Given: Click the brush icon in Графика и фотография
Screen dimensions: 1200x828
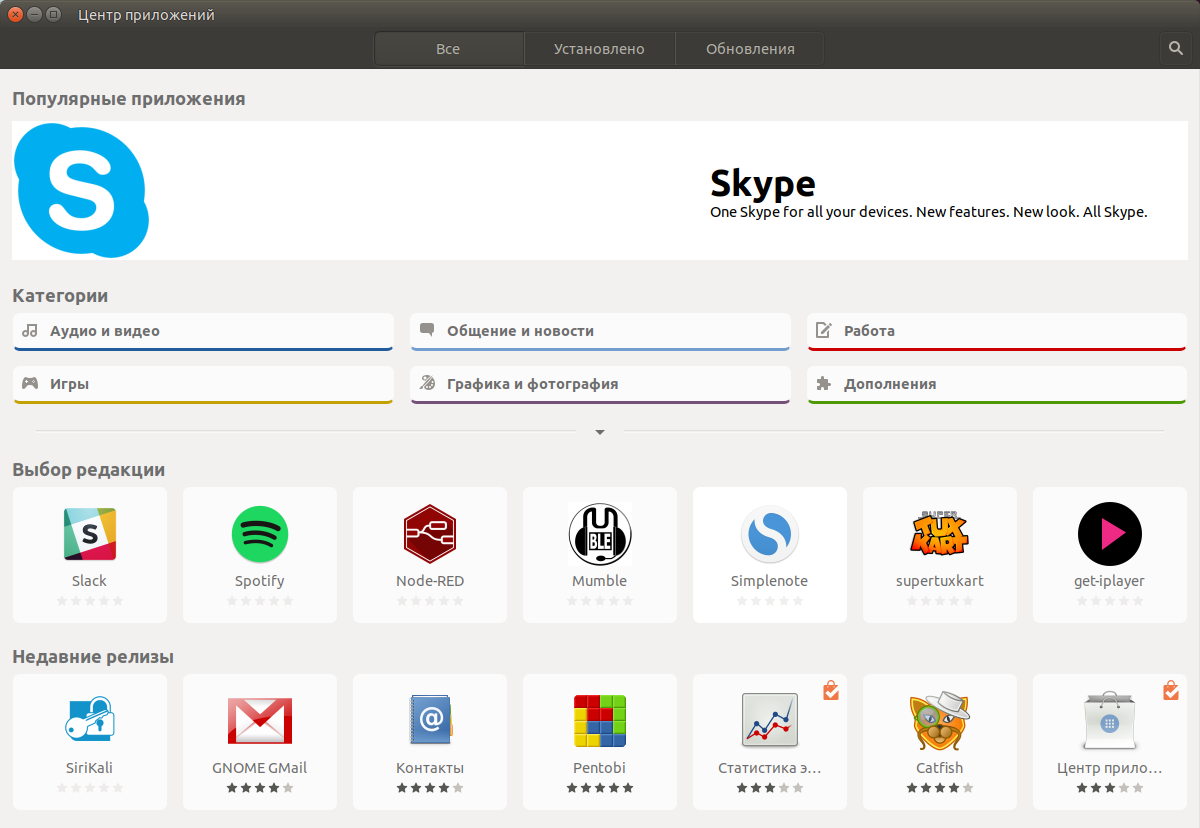Looking at the screenshot, I should 427,383.
